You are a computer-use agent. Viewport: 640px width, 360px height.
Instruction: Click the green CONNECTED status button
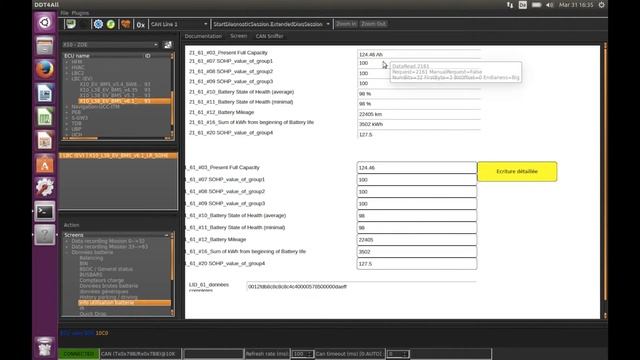79,353
